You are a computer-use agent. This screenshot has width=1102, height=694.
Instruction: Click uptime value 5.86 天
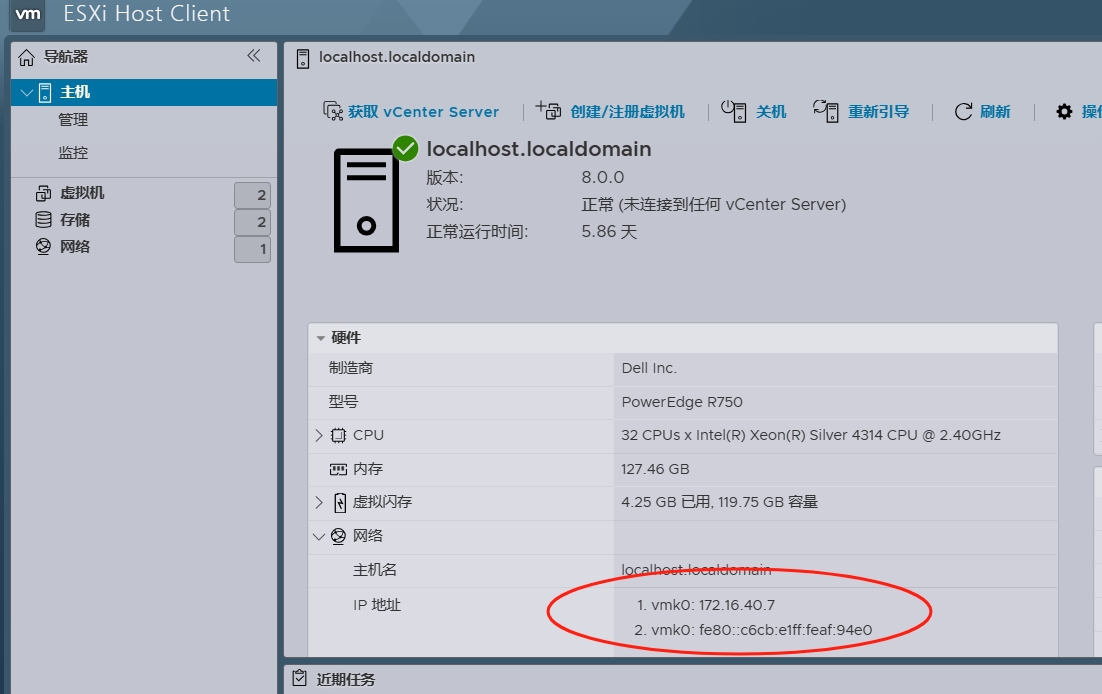click(x=609, y=232)
